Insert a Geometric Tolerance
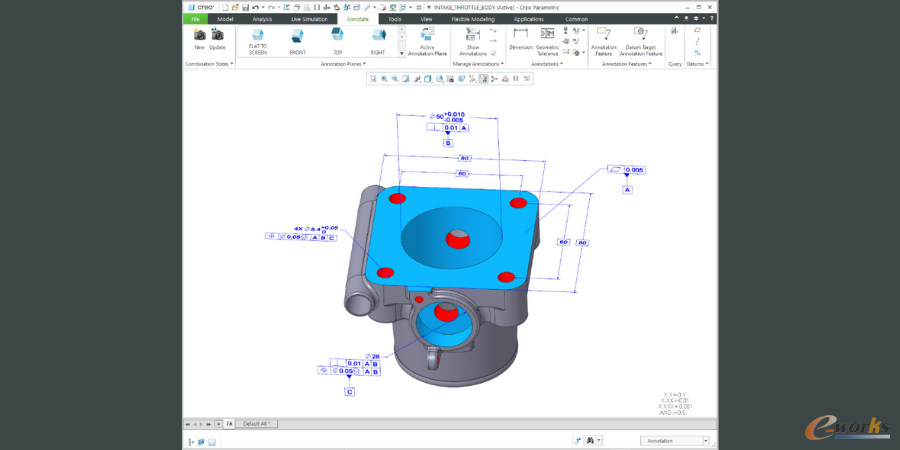This screenshot has height=450, width=900. tap(548, 41)
